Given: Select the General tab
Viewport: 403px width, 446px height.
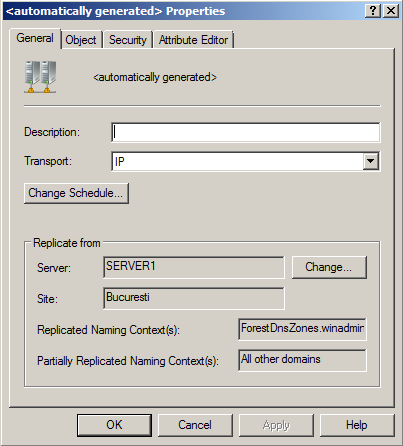Looking at the screenshot, I should (35, 38).
